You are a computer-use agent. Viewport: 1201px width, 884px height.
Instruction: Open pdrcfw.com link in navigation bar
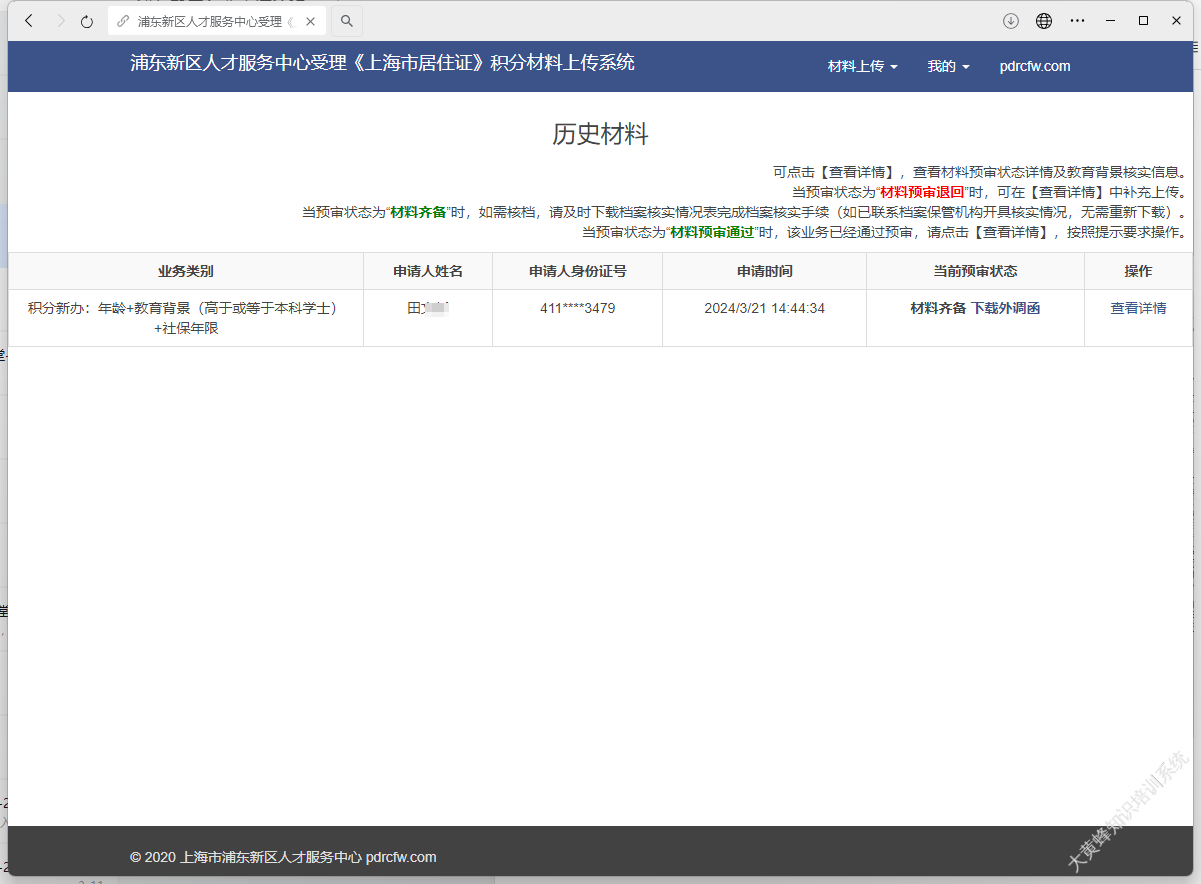pyautogui.click(x=1035, y=66)
